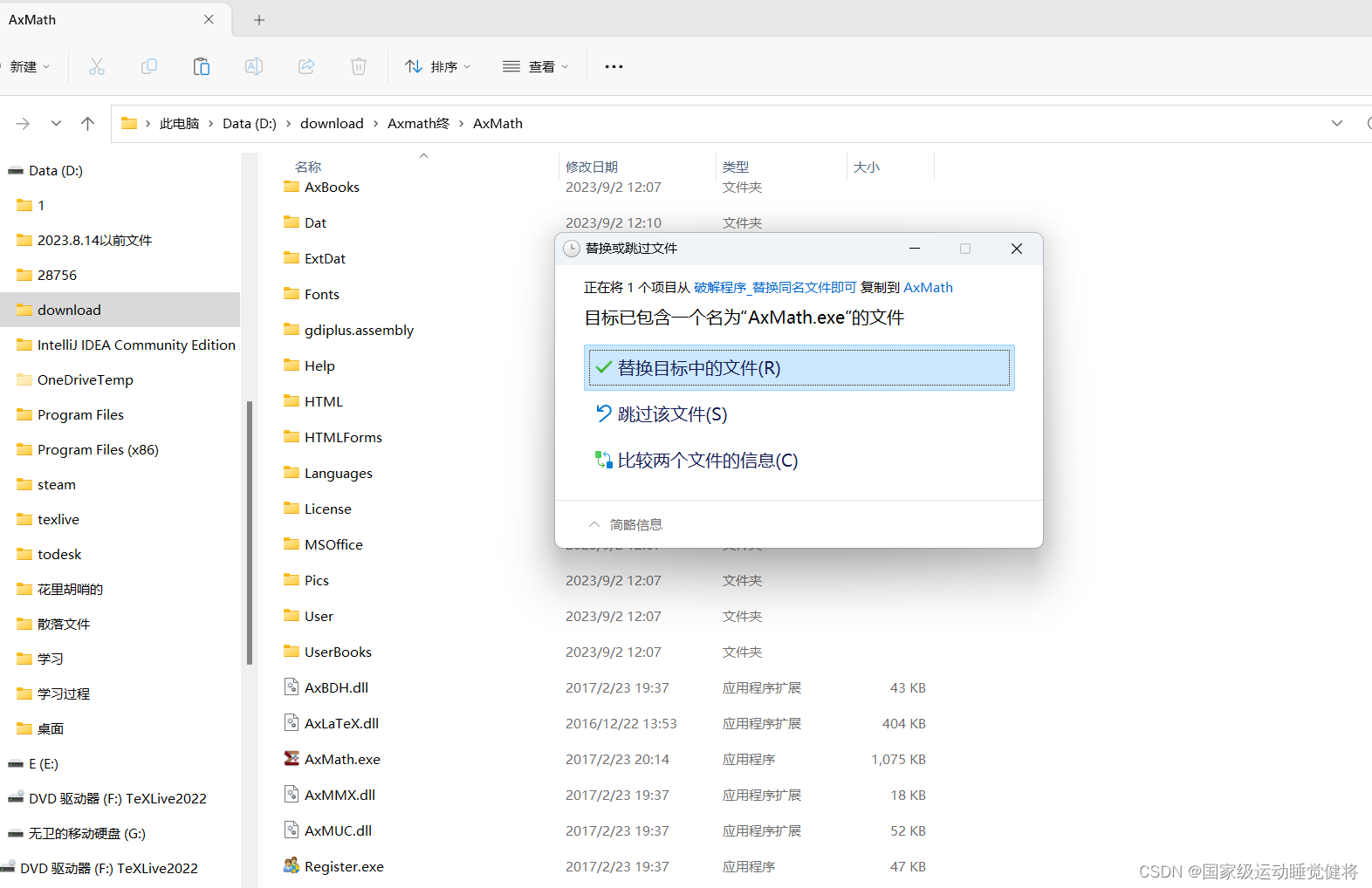
Task: Click the download breadcrumb segment
Action: click(332, 124)
